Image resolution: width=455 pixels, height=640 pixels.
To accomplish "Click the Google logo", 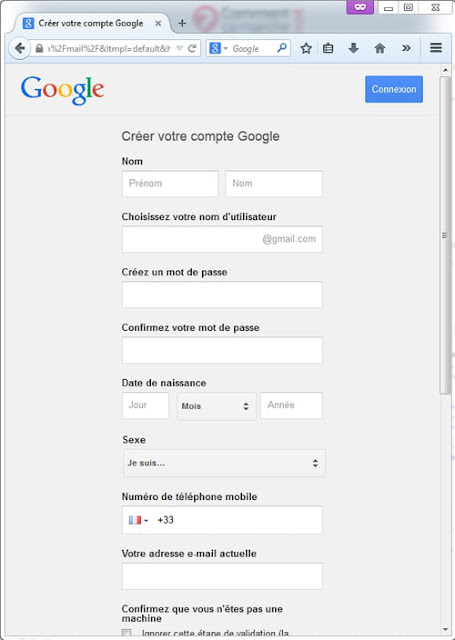I will coord(62,91).
